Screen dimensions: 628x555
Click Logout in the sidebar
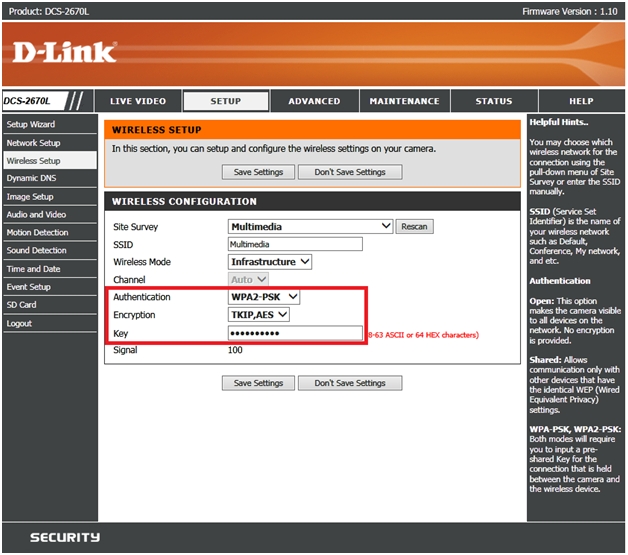tap(19, 323)
